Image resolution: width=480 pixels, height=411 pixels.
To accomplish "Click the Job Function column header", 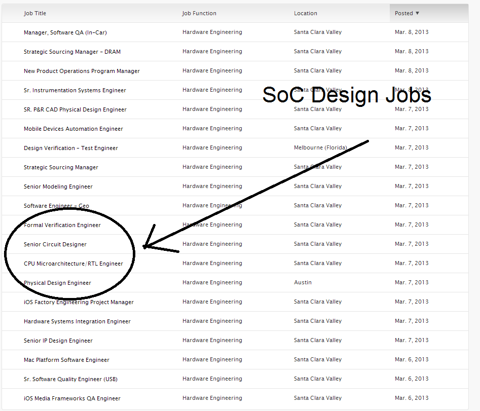I will point(199,13).
